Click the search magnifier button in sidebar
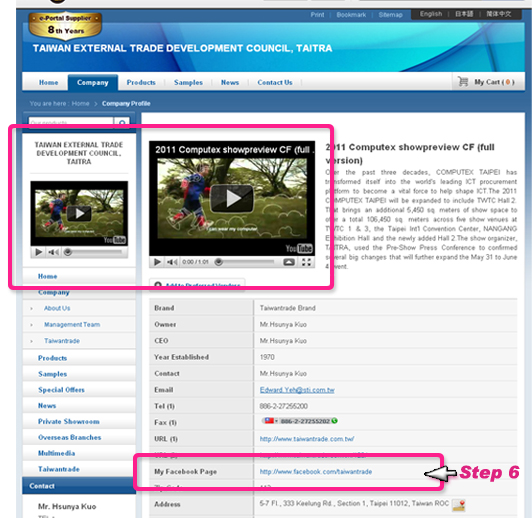The width and height of the screenshot is (532, 518). (122, 122)
